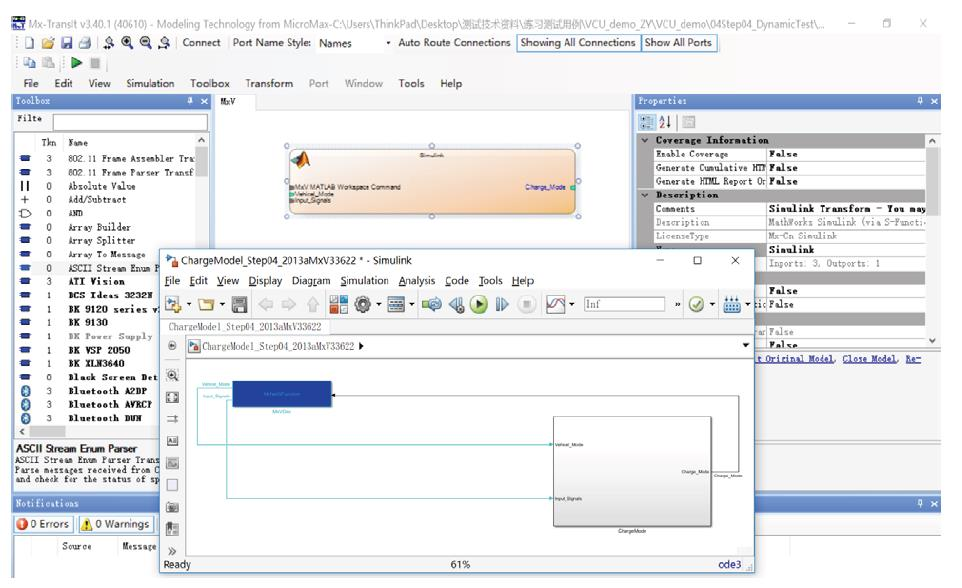Open Simulation Data Inspector icon
Image resolution: width=962 pixels, height=588 pixels.
pyautogui.click(x=555, y=304)
